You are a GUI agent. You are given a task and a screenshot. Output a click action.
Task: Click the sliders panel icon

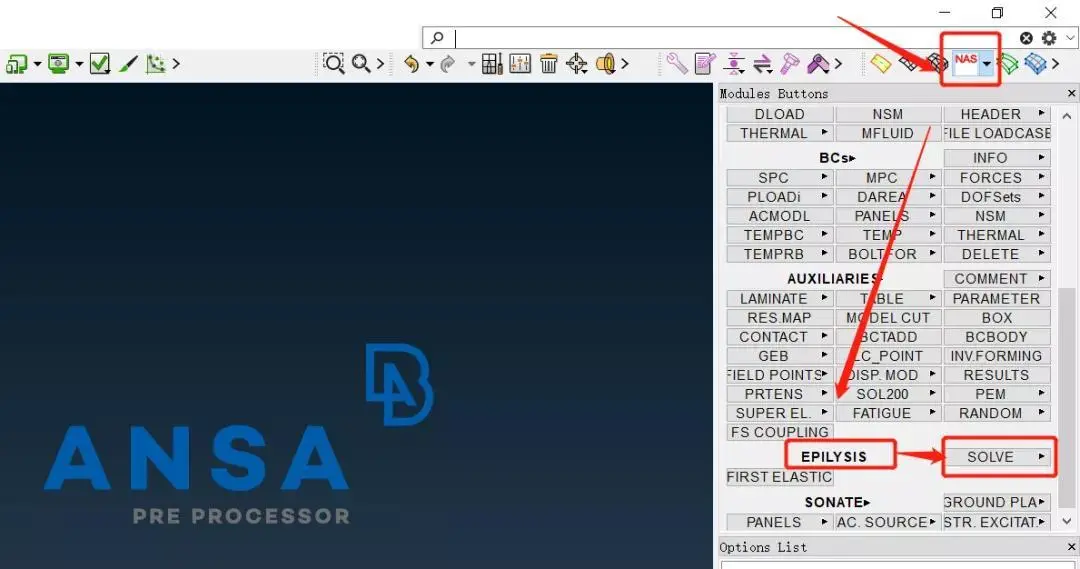(520, 64)
